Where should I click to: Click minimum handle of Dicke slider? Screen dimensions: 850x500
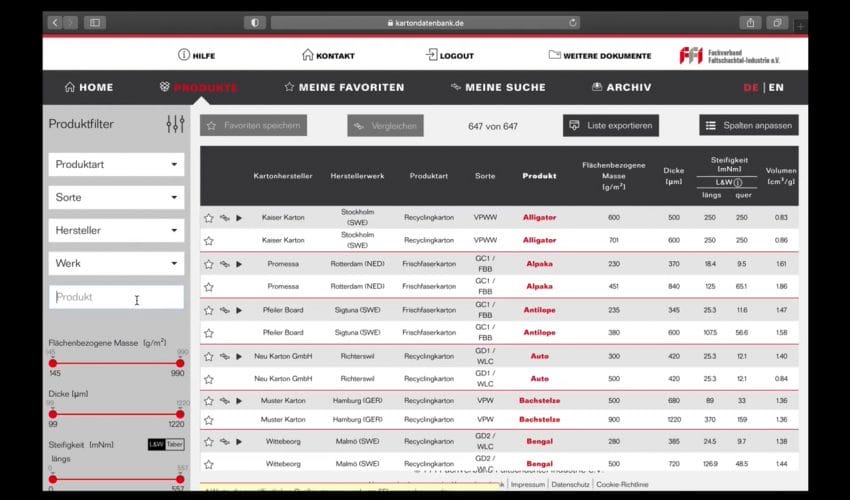53,414
